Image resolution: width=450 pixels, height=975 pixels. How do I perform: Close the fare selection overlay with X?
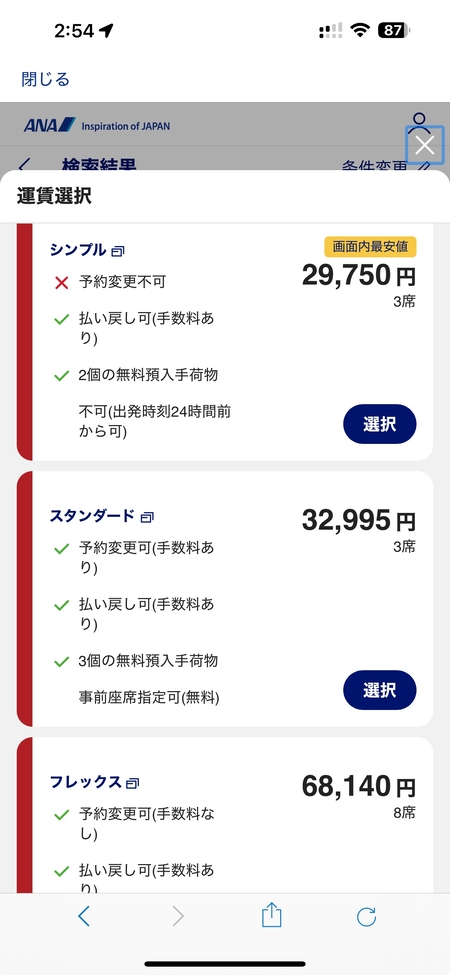pos(425,145)
